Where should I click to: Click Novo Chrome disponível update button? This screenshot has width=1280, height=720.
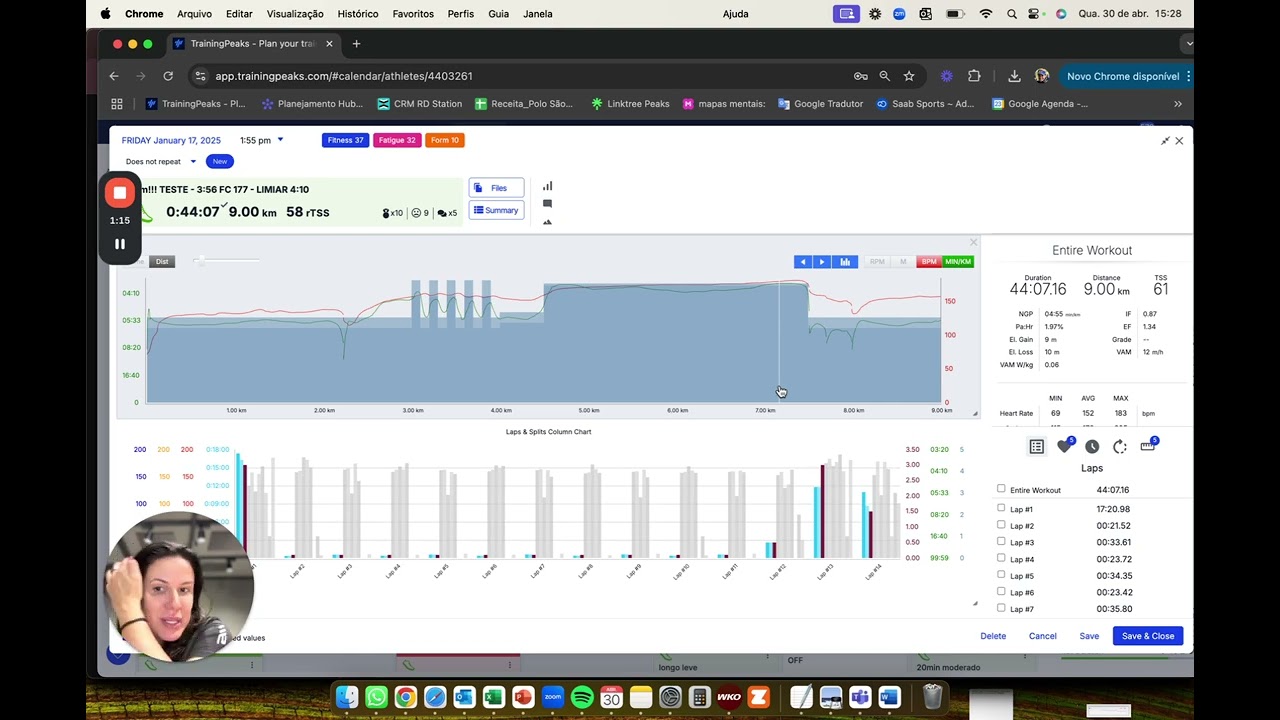[x=1128, y=76]
